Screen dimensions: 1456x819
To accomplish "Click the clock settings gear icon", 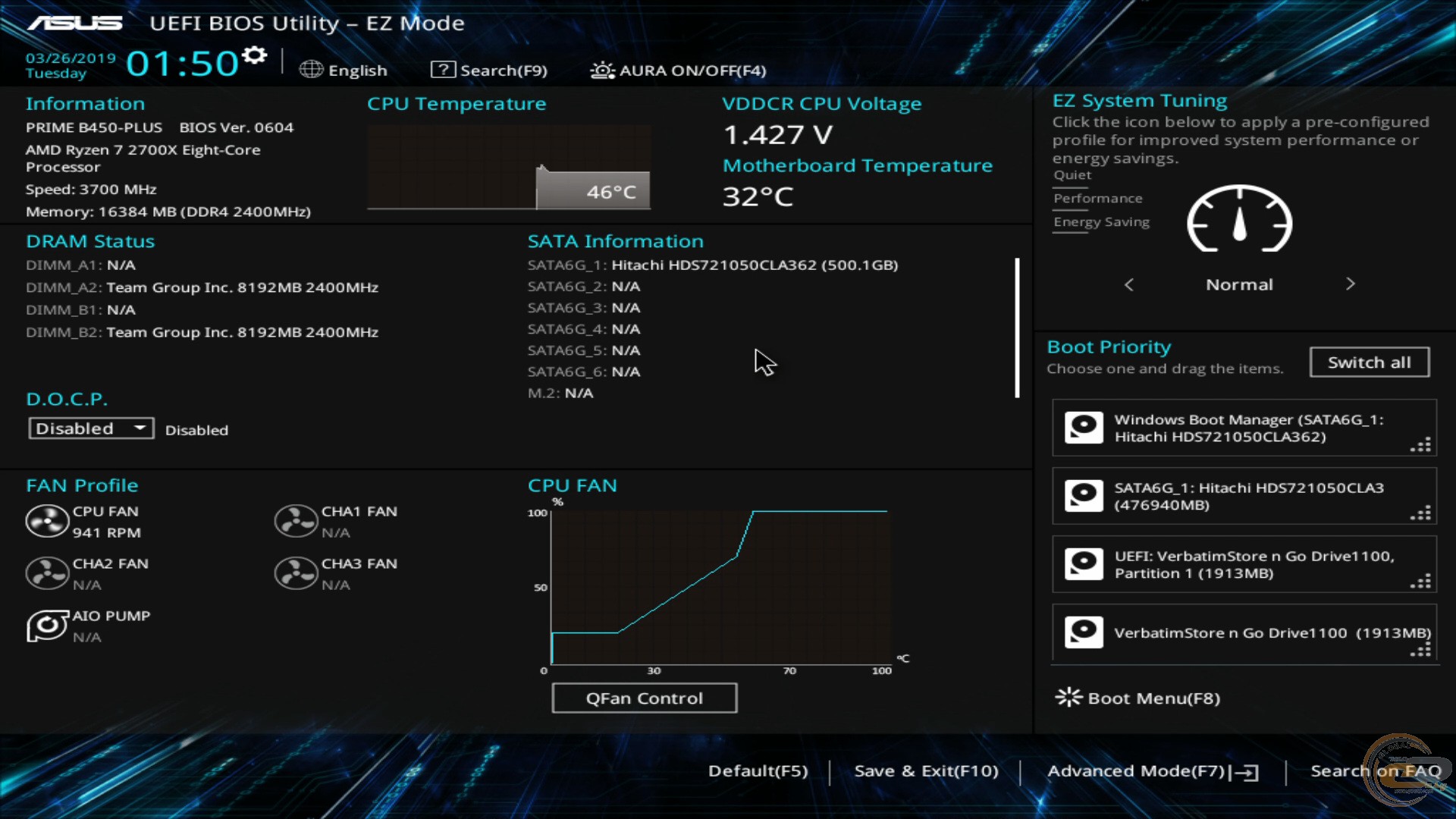I will (253, 54).
